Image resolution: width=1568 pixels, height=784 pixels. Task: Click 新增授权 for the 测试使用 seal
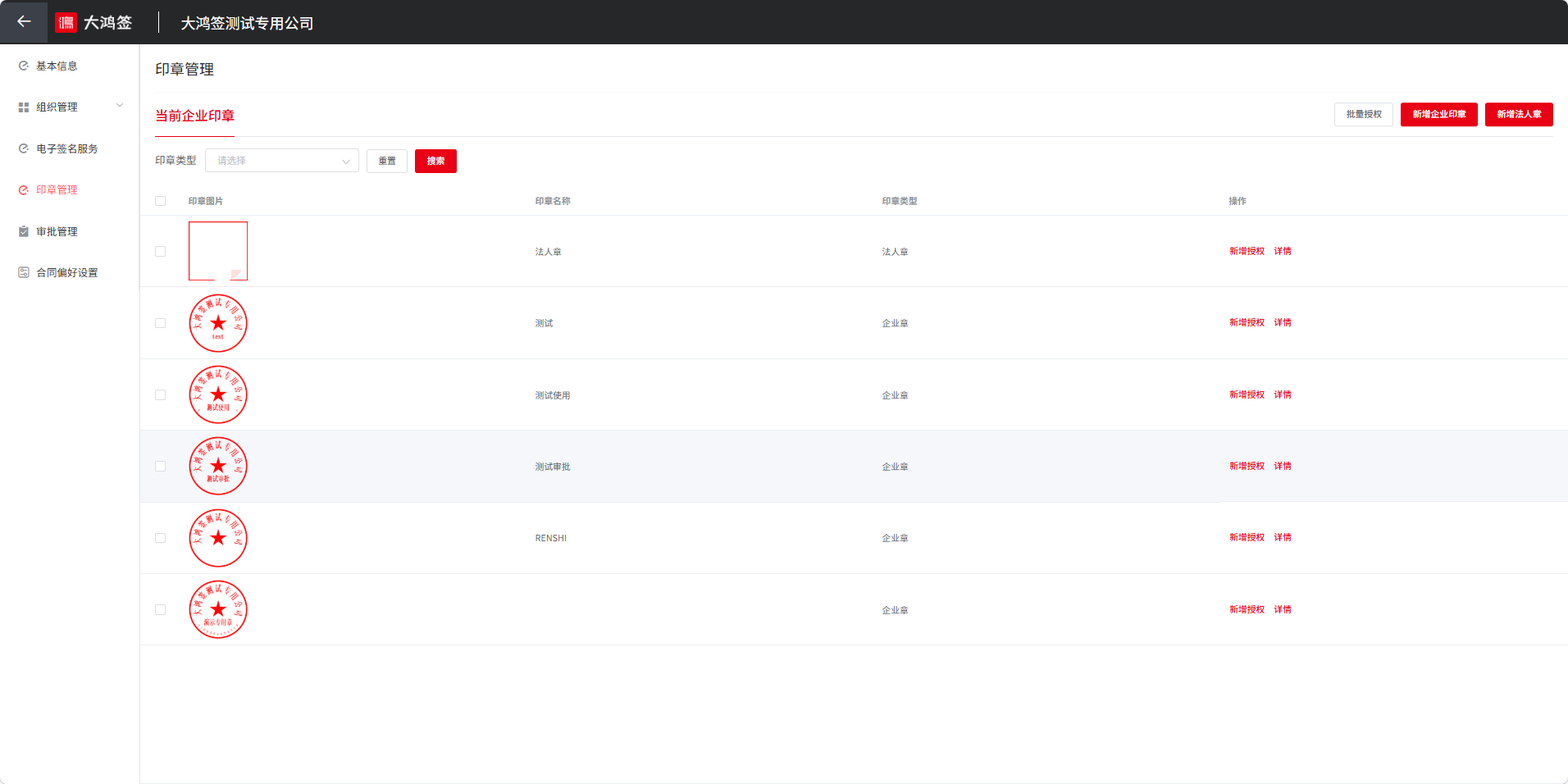coord(1247,394)
